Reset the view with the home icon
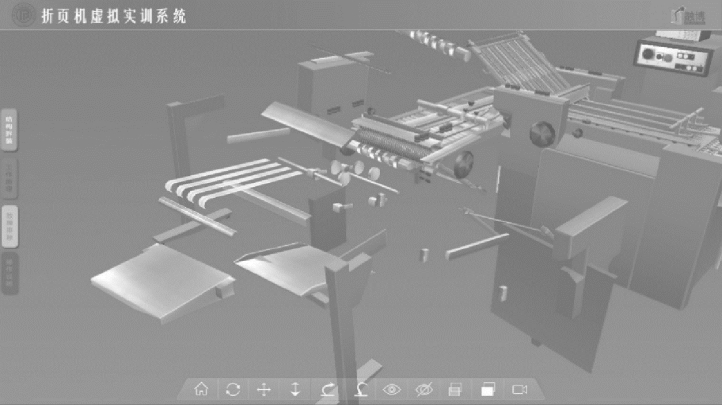Screen dimensions: 722x405 point(201,389)
